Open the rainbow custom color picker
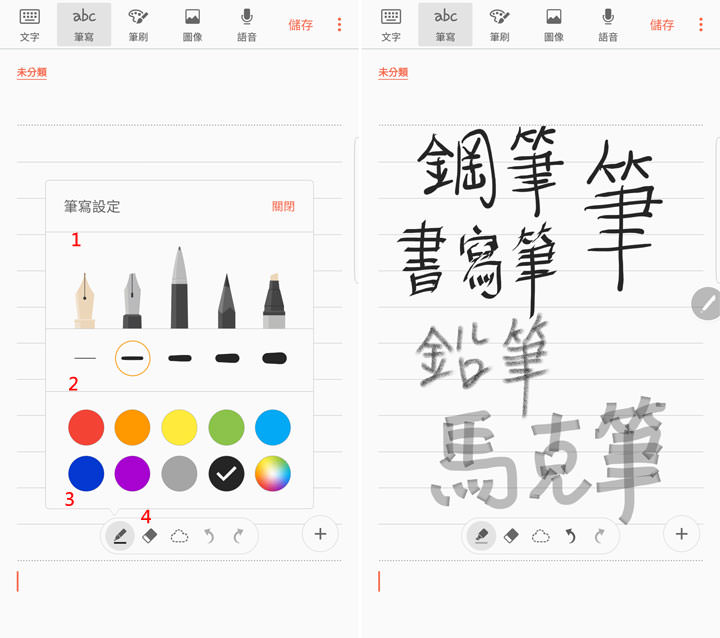The height and width of the screenshot is (638, 720). click(273, 474)
